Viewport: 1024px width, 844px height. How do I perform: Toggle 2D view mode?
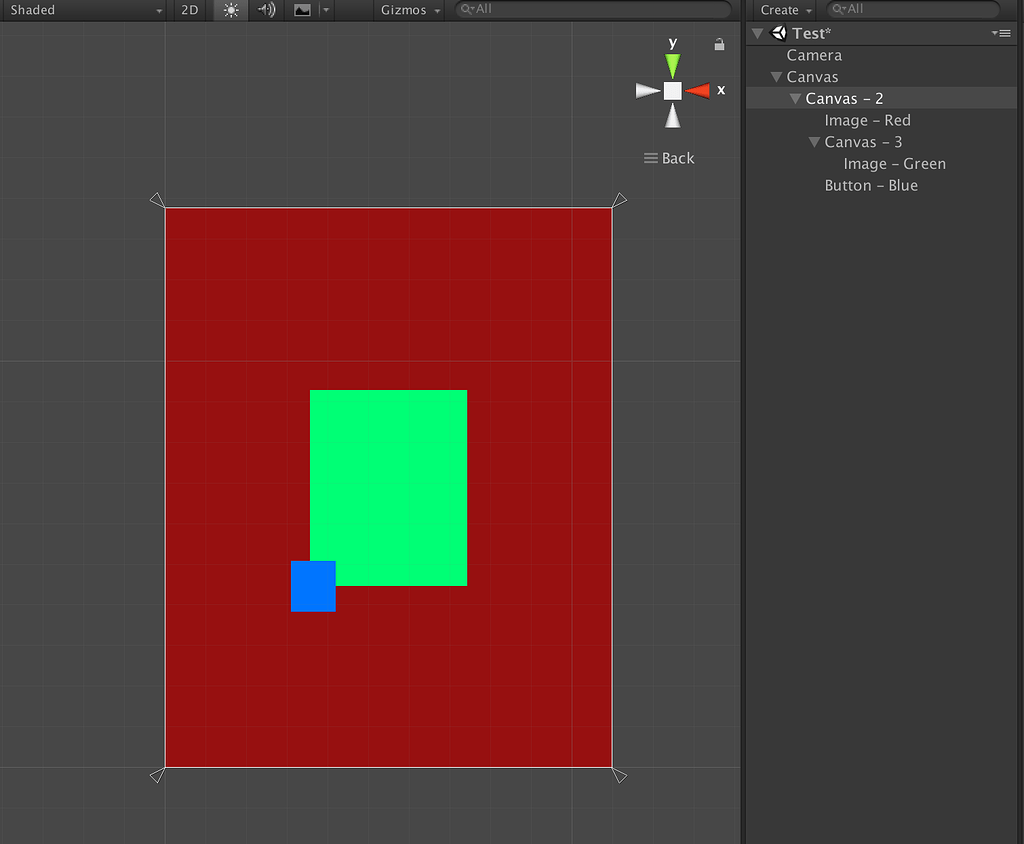pos(189,10)
